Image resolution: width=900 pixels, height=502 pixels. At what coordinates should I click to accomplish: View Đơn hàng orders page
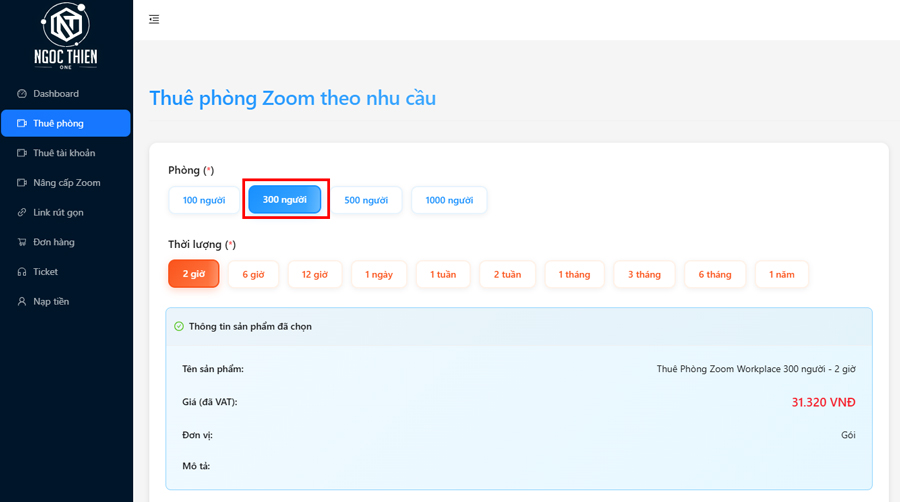[x=66, y=242]
